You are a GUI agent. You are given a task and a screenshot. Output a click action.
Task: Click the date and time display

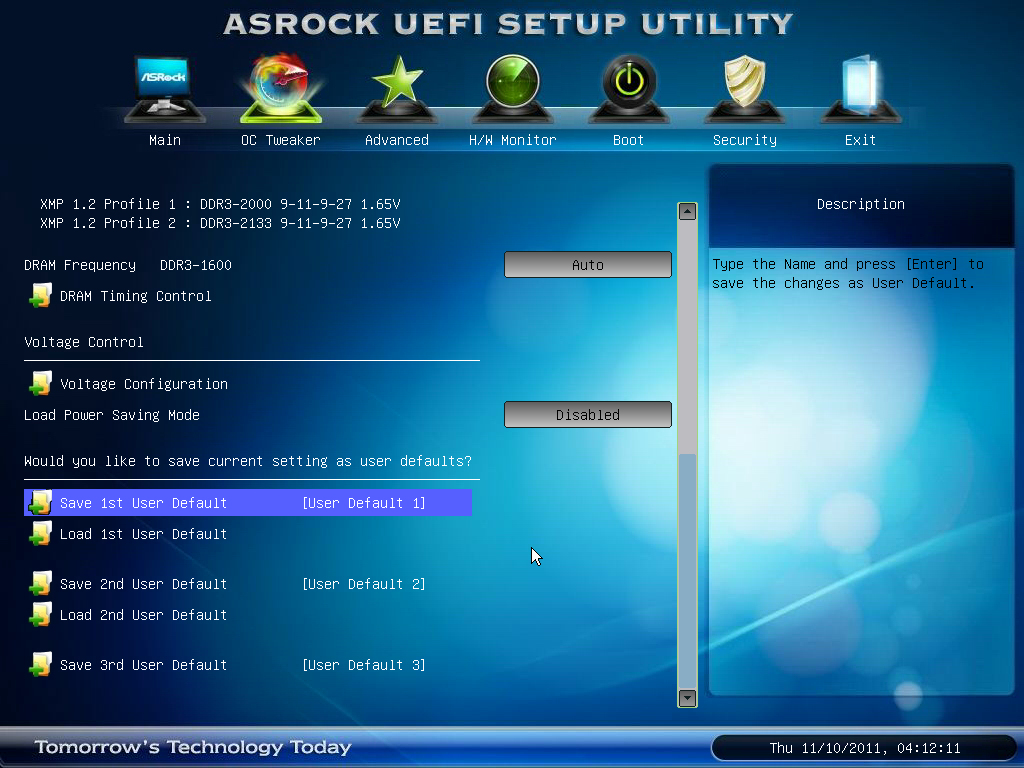coord(865,748)
